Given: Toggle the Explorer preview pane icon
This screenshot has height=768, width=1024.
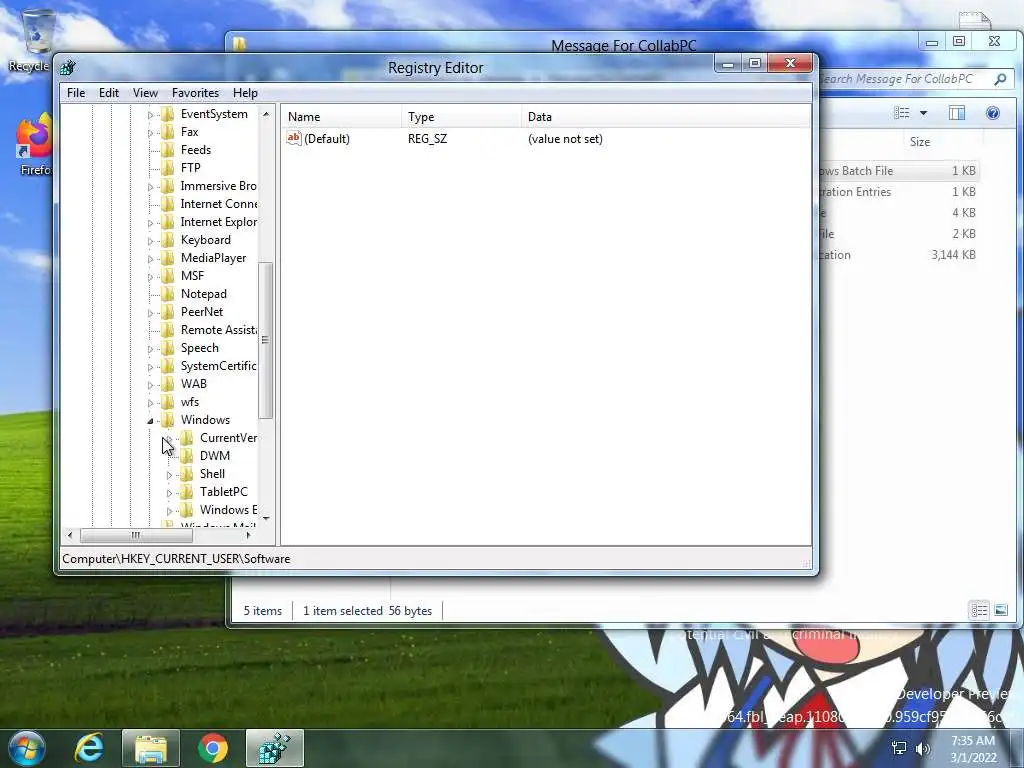Looking at the screenshot, I should (957, 113).
